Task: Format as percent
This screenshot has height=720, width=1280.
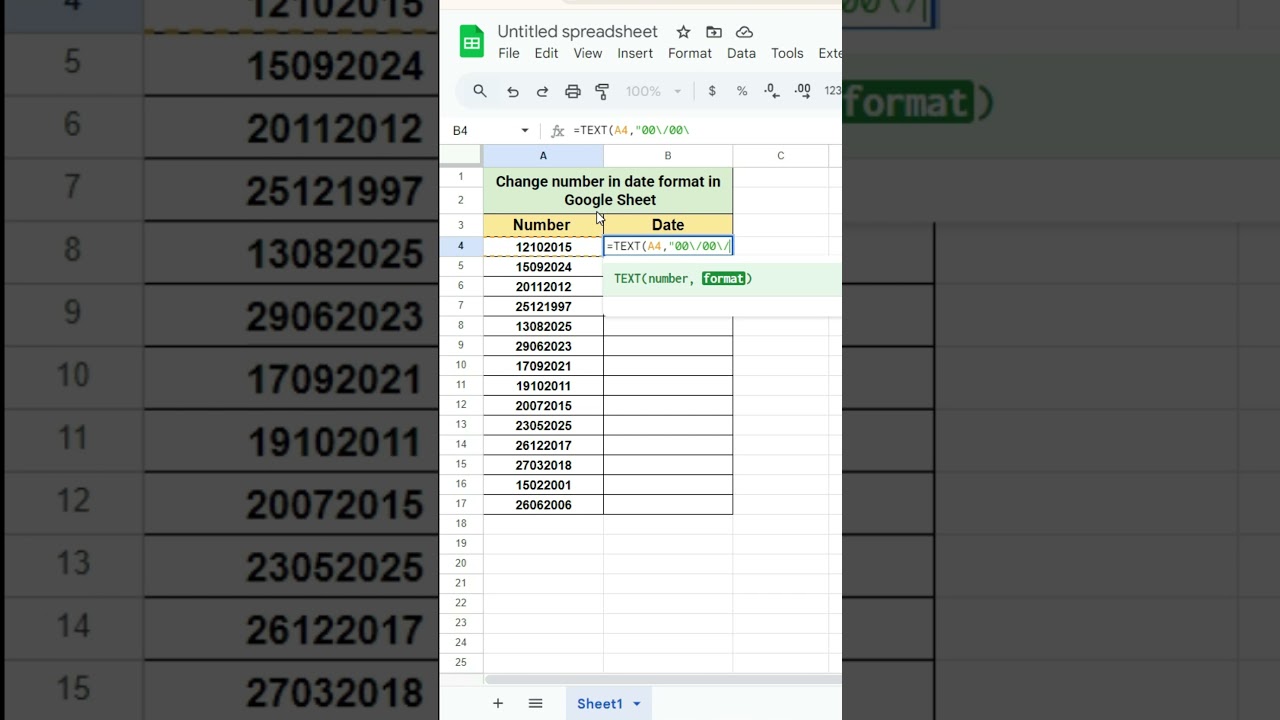Action: [742, 91]
